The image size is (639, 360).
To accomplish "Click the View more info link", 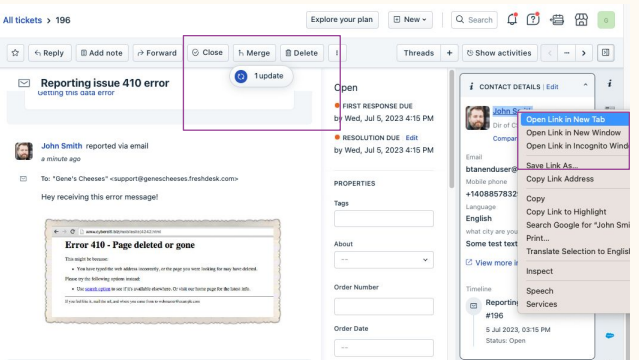I will [x=492, y=263].
